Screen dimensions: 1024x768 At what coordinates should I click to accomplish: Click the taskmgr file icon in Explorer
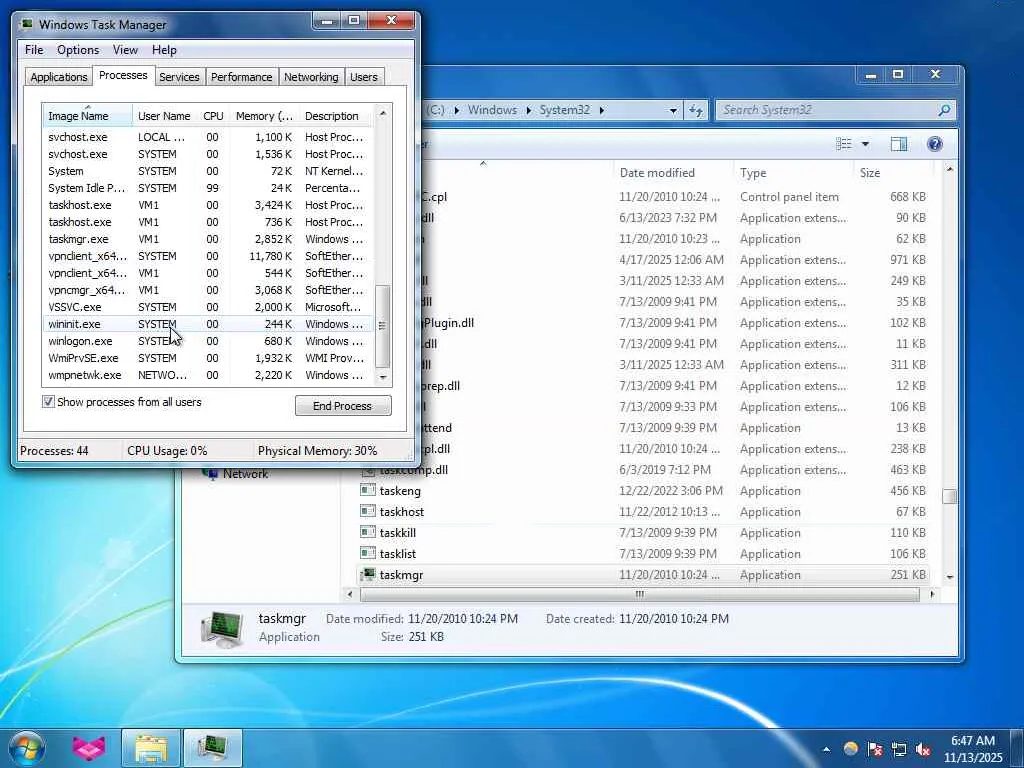point(368,575)
